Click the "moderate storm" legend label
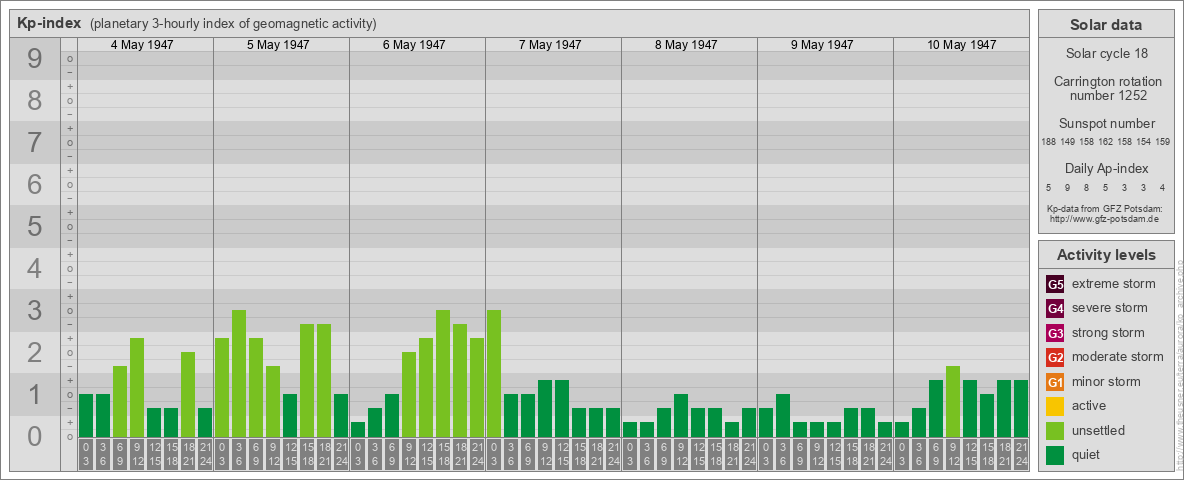The height and width of the screenshot is (480, 1184). click(x=1118, y=357)
